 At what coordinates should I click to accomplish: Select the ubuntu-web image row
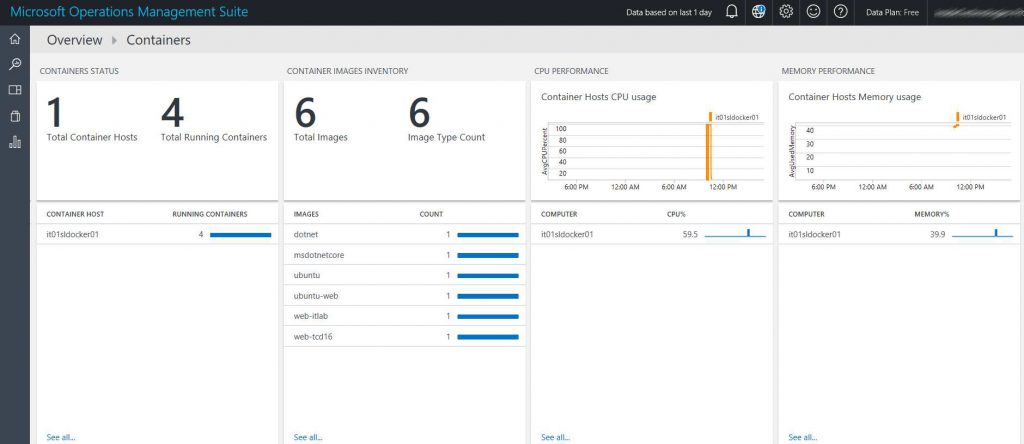coord(404,296)
